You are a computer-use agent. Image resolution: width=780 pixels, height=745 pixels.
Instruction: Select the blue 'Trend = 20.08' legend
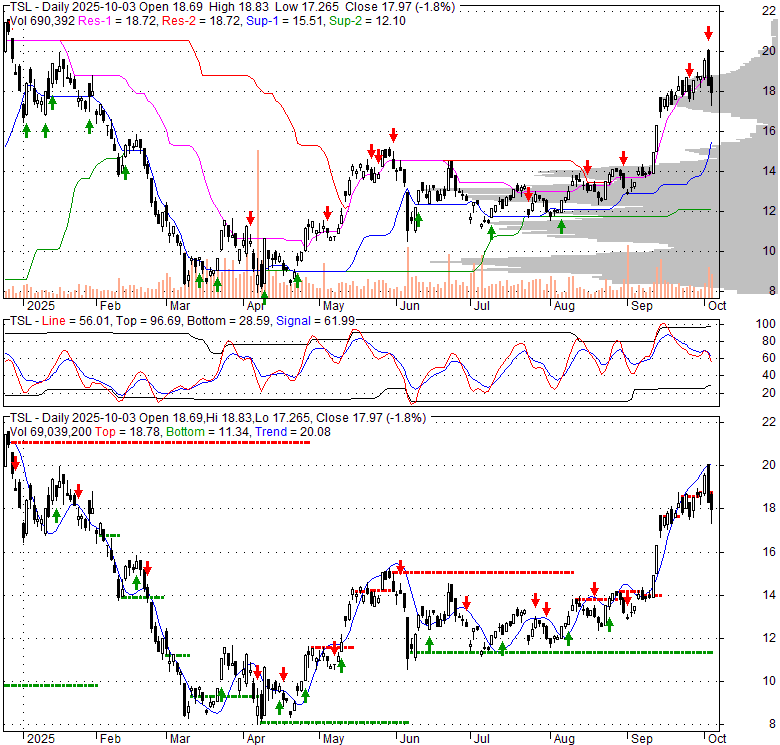[x=293, y=432]
